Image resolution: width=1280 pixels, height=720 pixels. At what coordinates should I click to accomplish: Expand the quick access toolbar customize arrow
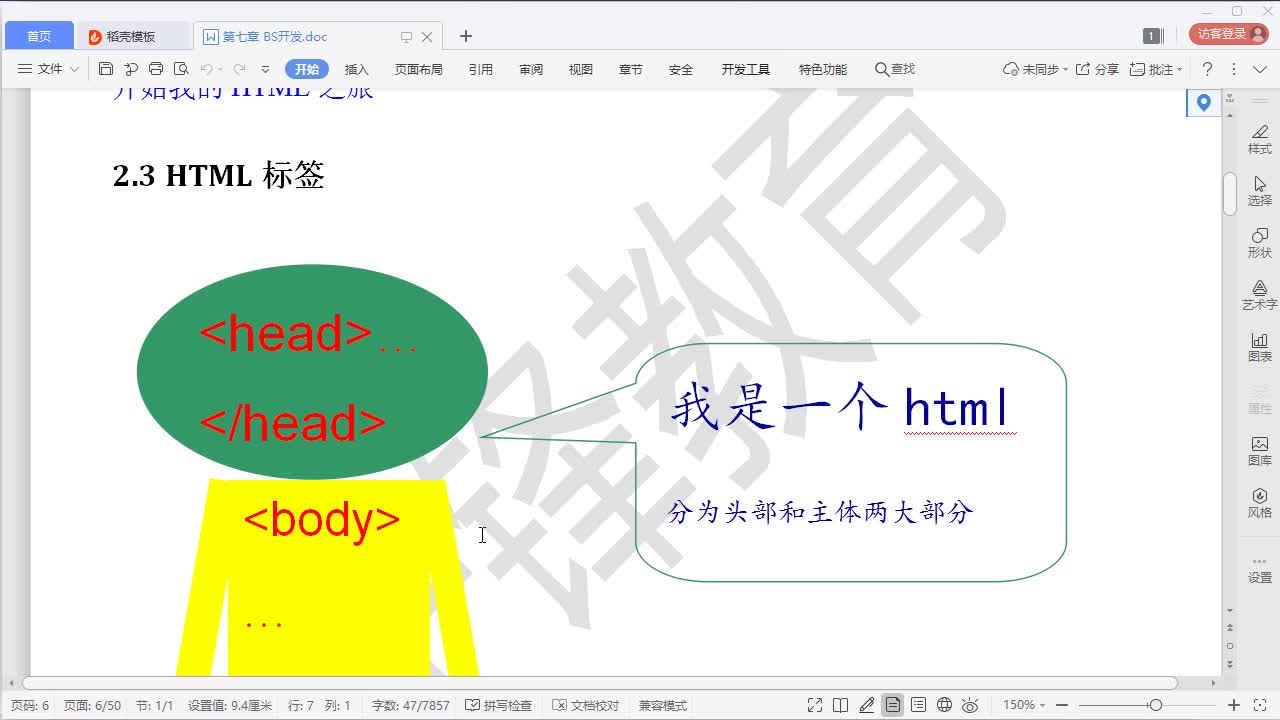point(265,69)
